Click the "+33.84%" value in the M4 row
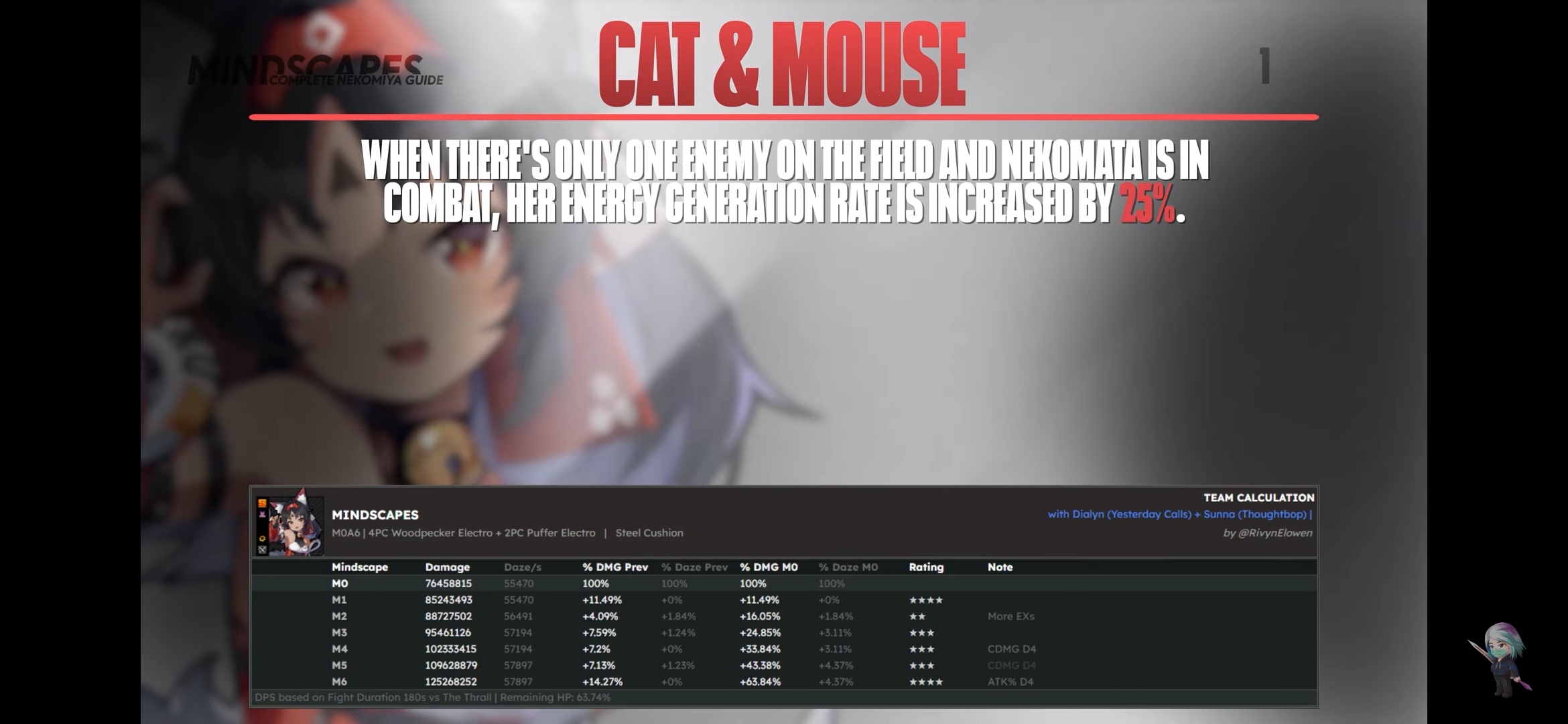 click(x=760, y=649)
